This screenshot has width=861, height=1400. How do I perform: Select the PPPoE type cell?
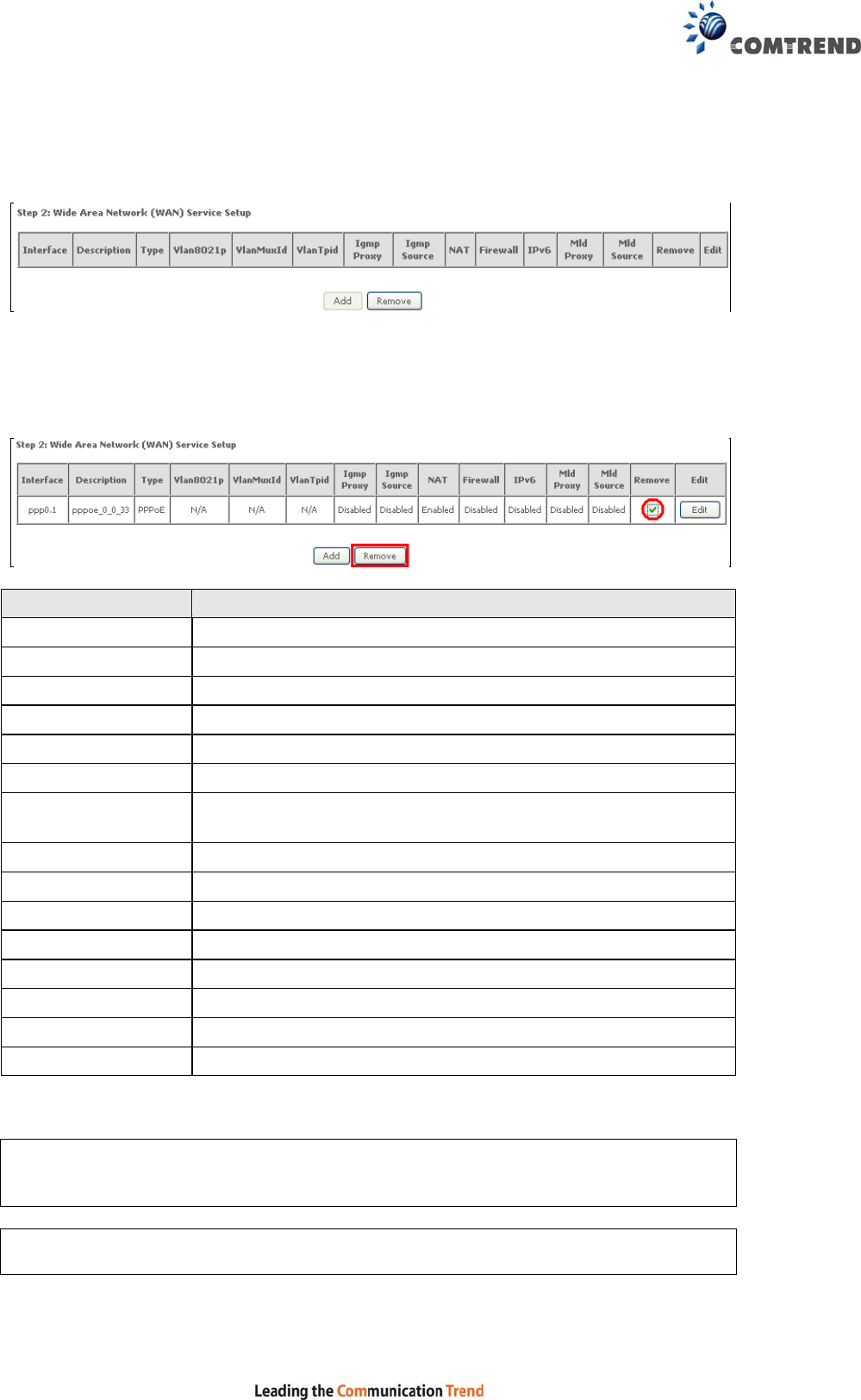152,510
